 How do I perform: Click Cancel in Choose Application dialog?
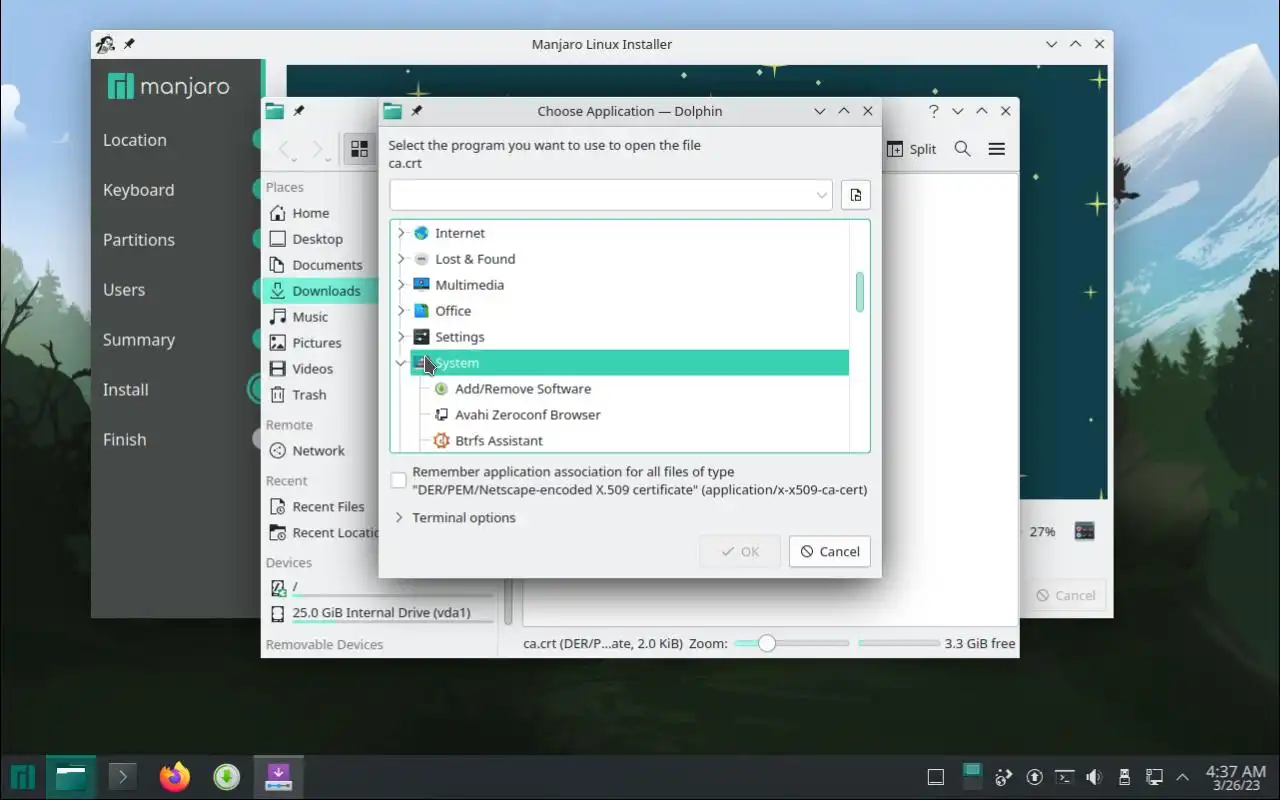pos(830,551)
